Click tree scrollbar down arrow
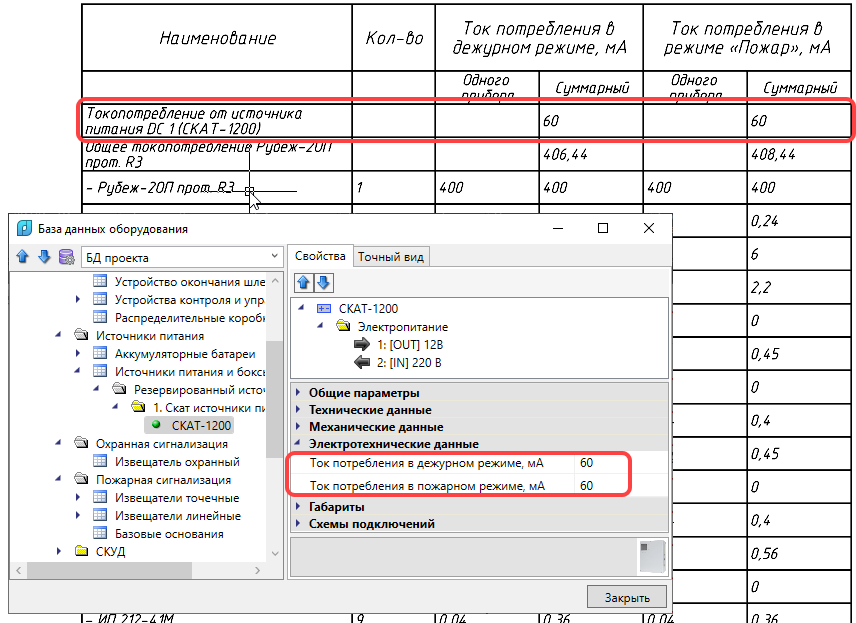This screenshot has width=856, height=623. coord(275,553)
